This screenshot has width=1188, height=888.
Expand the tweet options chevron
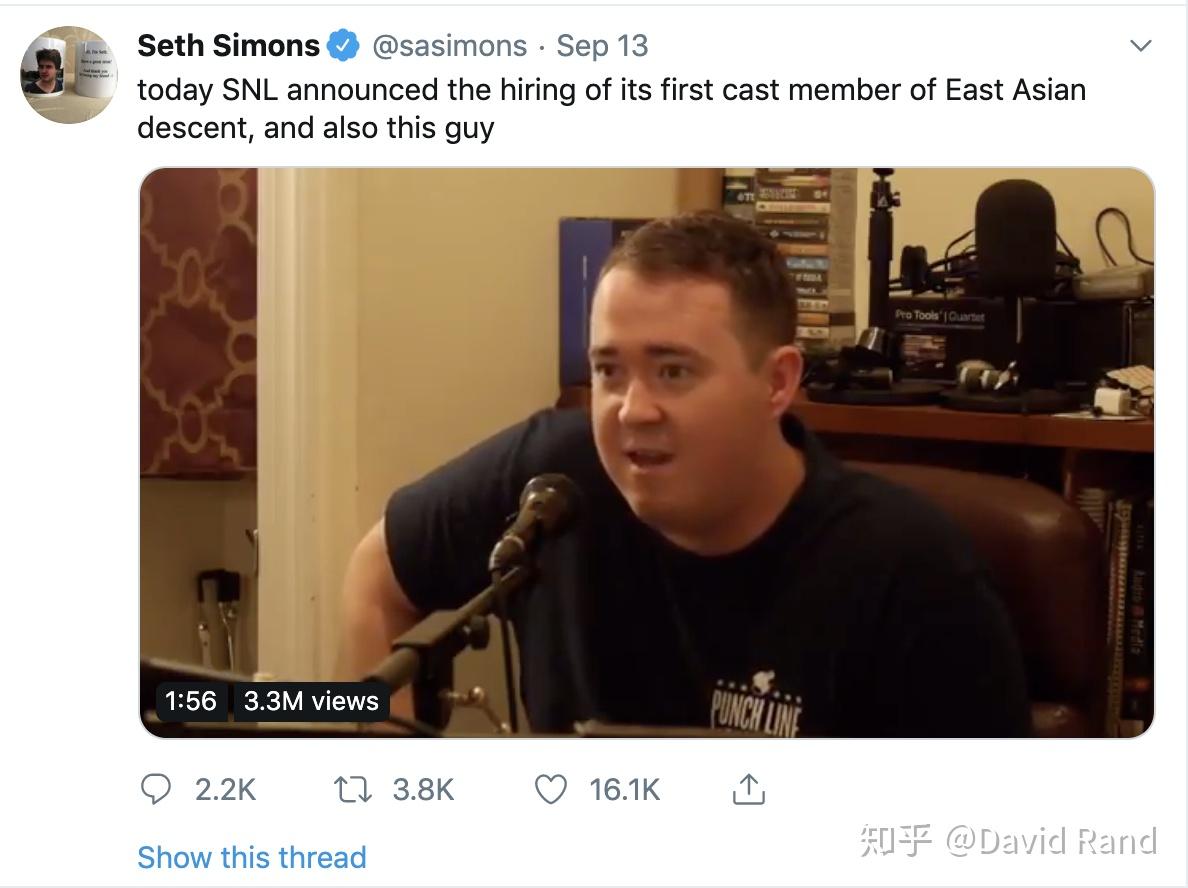(x=1140, y=45)
